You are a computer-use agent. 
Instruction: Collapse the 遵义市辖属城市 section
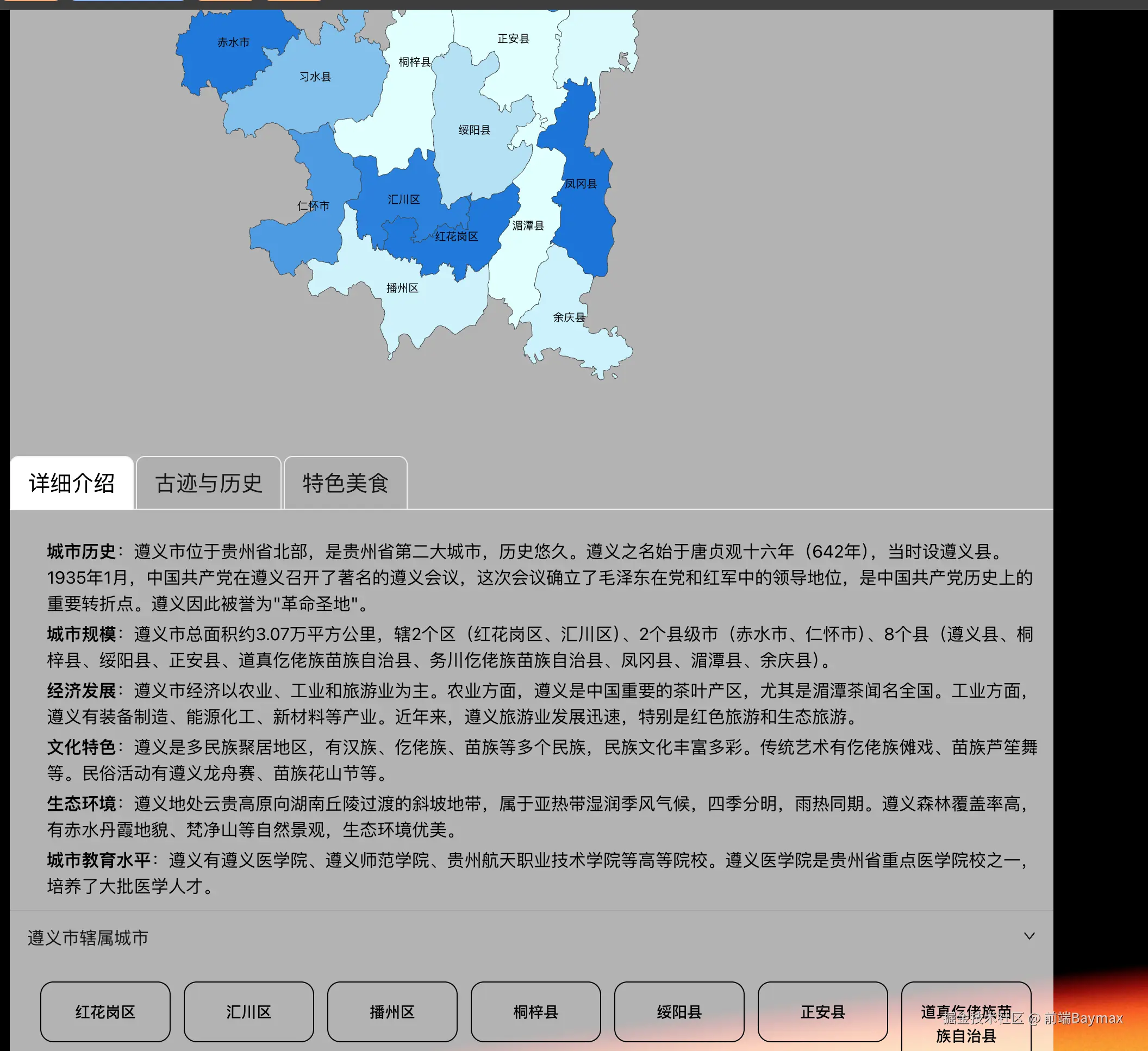pos(1030,936)
